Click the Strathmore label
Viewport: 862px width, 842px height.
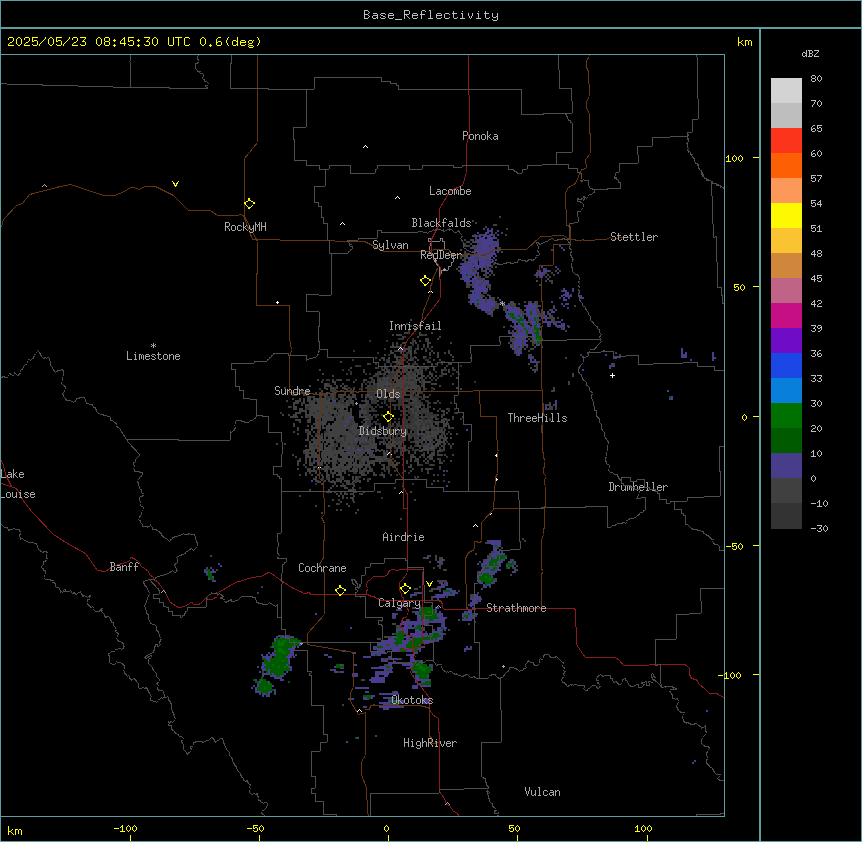(x=516, y=608)
